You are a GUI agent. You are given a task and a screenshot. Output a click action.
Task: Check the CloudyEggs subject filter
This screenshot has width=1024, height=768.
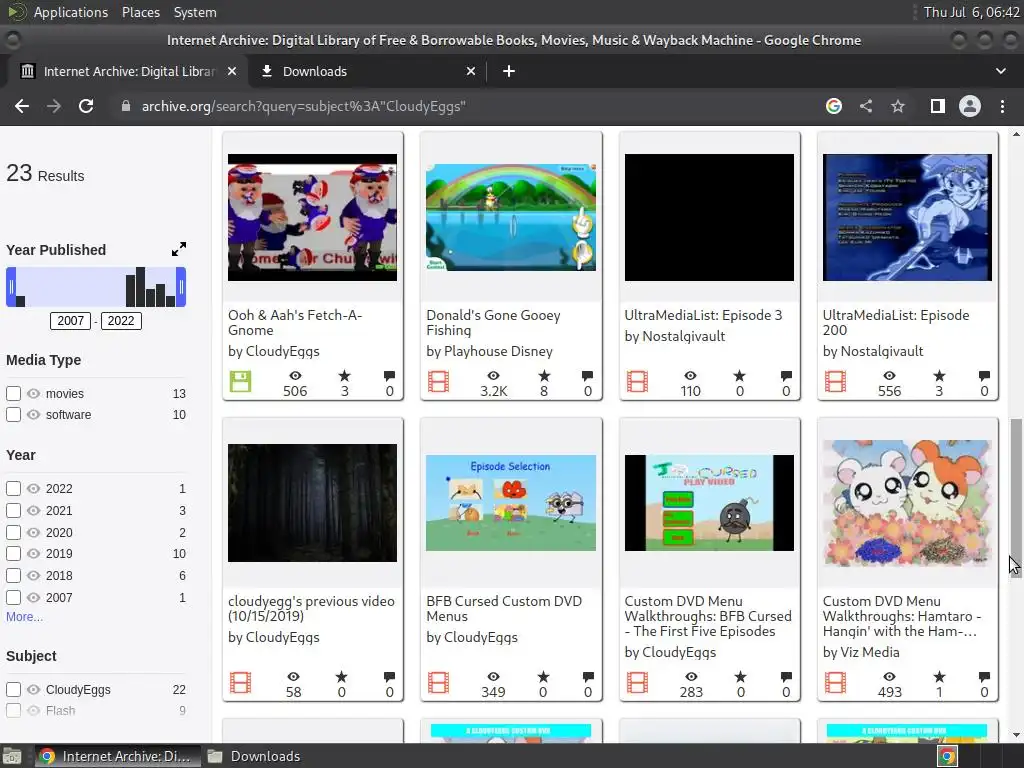(13, 690)
